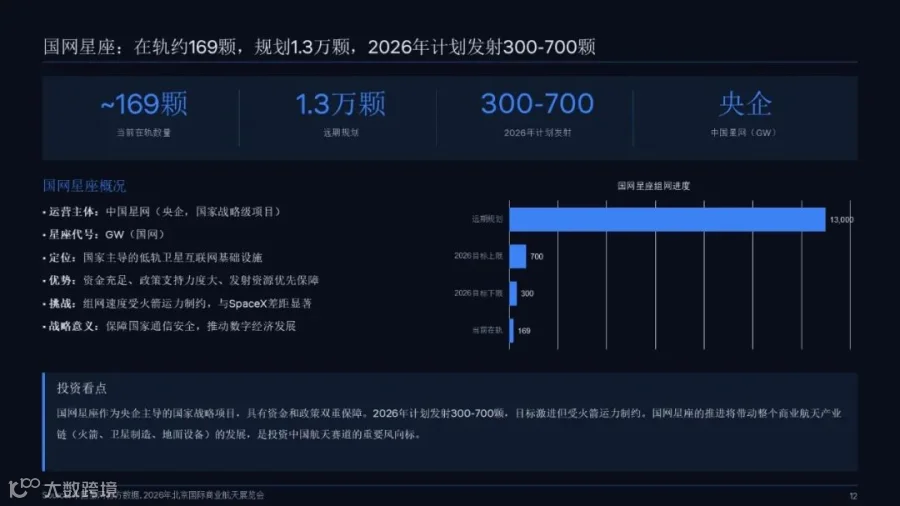The width and height of the screenshot is (900, 506).
Task: Click the 当前在轨 axis label in the chart
Action: pyautogui.click(x=487, y=330)
